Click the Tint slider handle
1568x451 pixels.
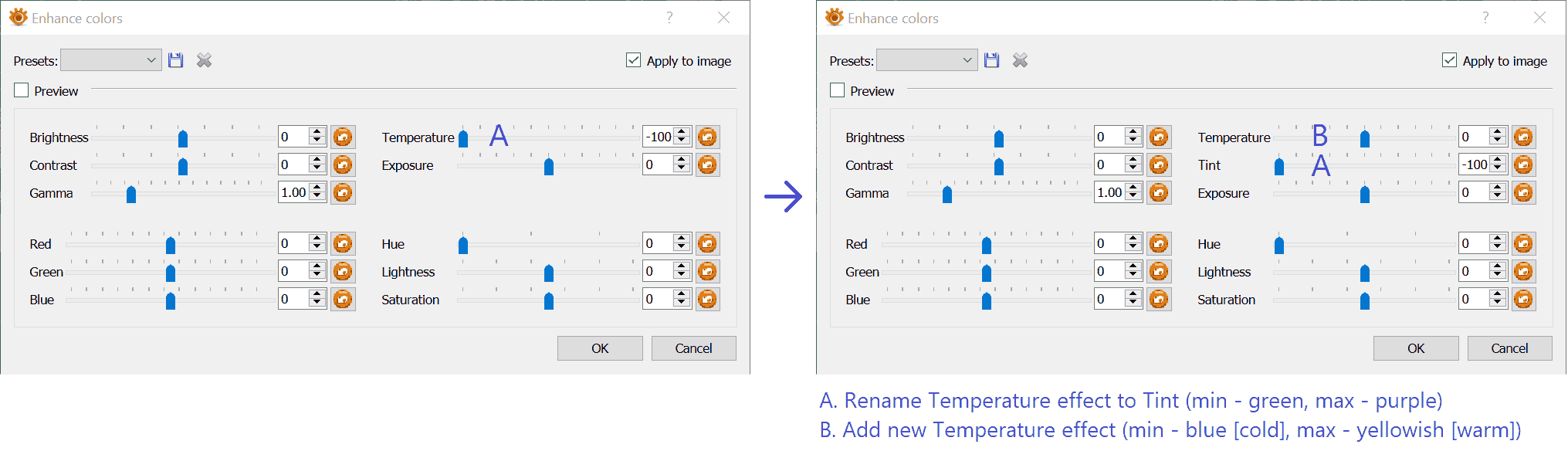(1279, 166)
